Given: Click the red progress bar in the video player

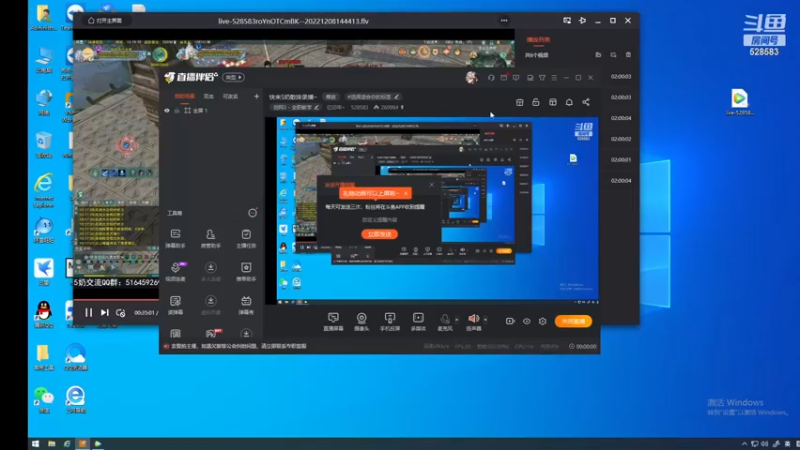Looking at the screenshot, I should [x=116, y=300].
